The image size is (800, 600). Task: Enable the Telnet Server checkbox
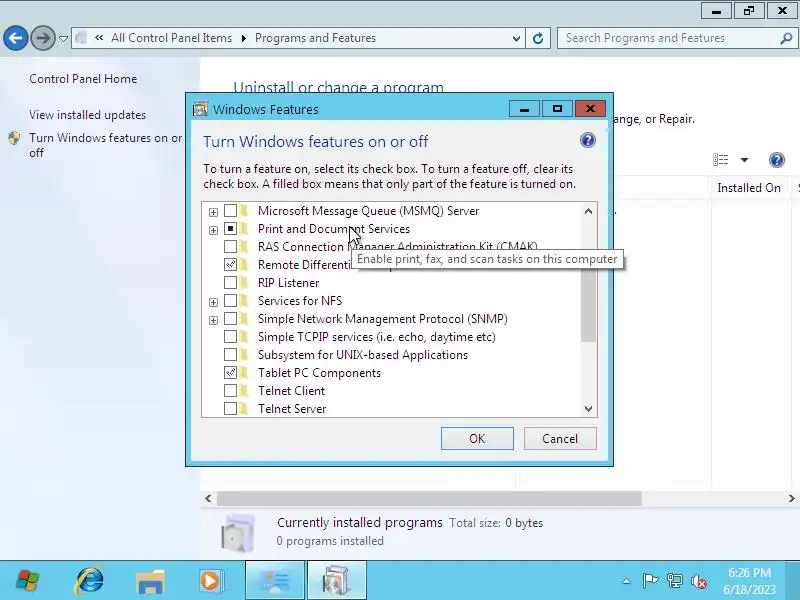pos(231,409)
